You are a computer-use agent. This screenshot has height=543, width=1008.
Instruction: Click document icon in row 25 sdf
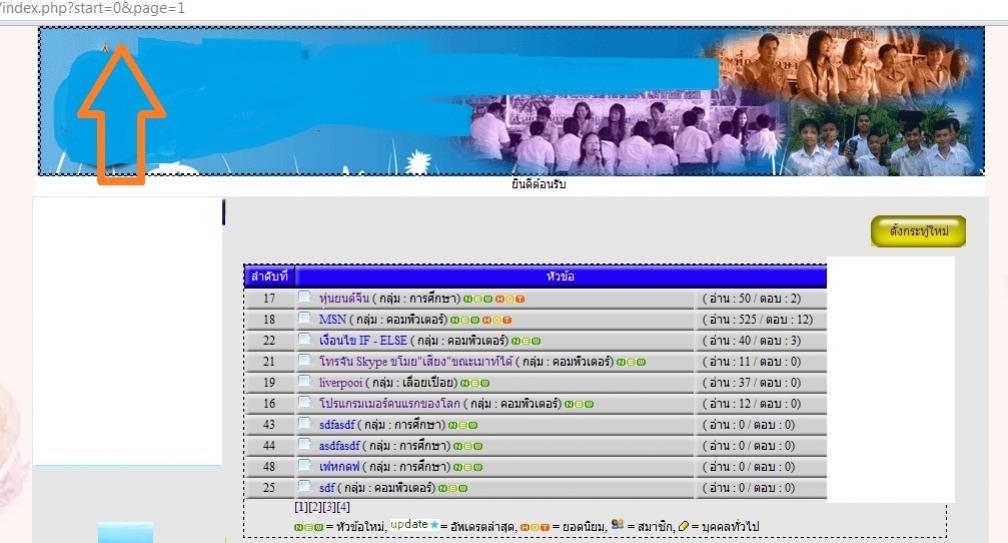305,486
